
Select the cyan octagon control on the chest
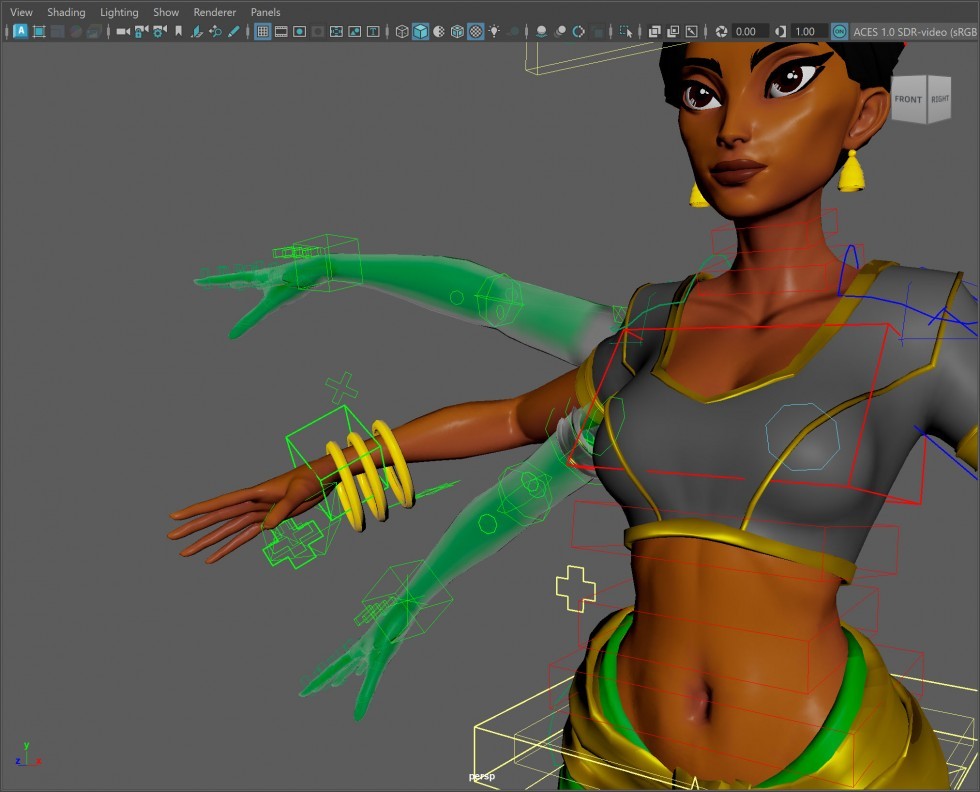click(803, 437)
